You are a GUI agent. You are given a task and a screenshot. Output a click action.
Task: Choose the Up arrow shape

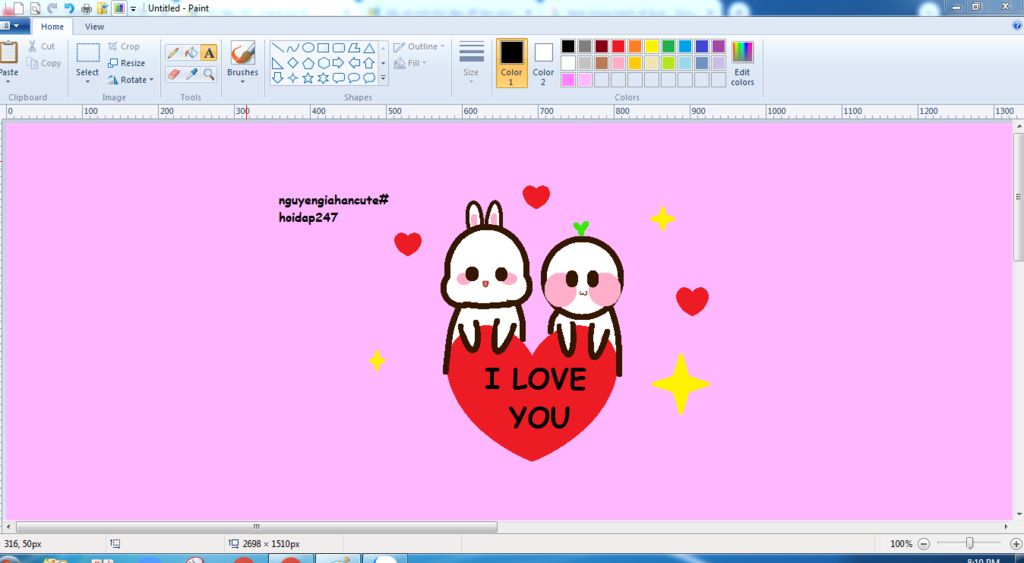(x=369, y=63)
